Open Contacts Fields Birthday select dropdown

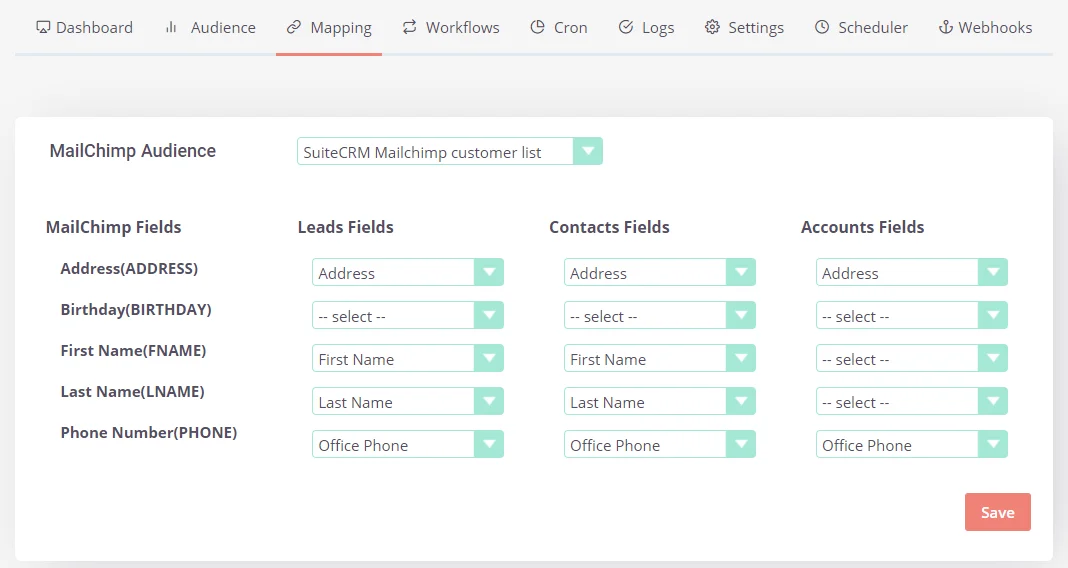click(x=659, y=316)
